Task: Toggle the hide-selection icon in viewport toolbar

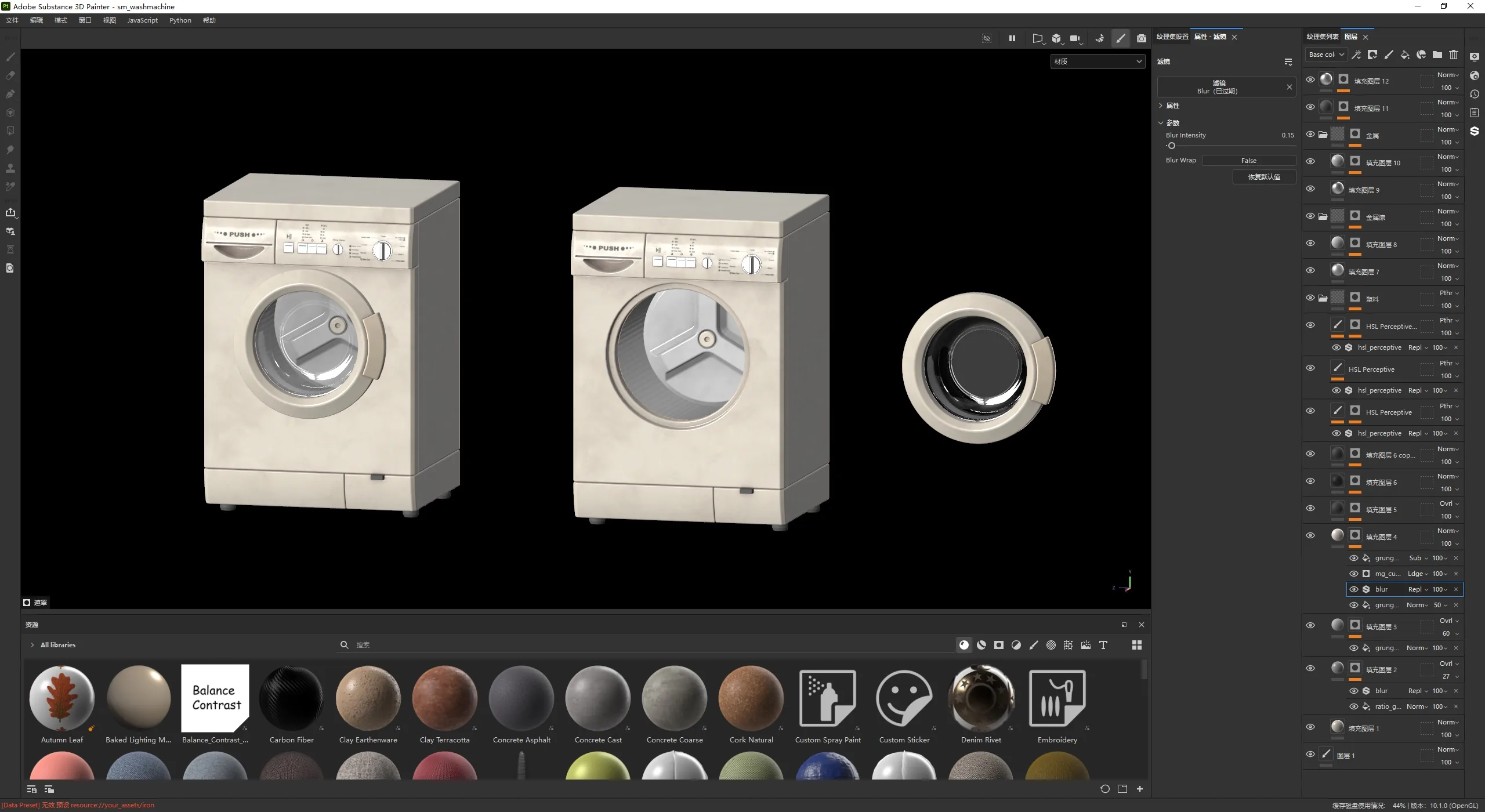Action: point(987,38)
